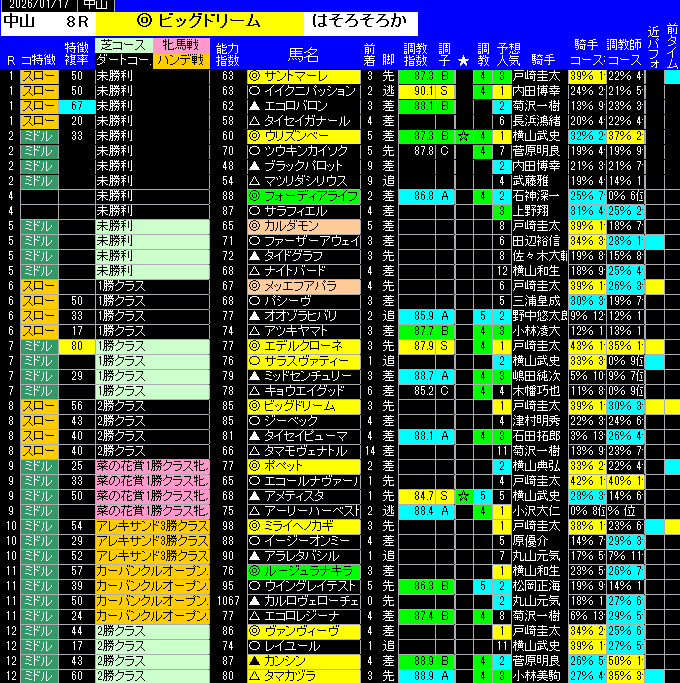Click the ハンデ戦 orange legend cell
Image resolution: width=680 pixels, height=683 pixels.
[180, 60]
